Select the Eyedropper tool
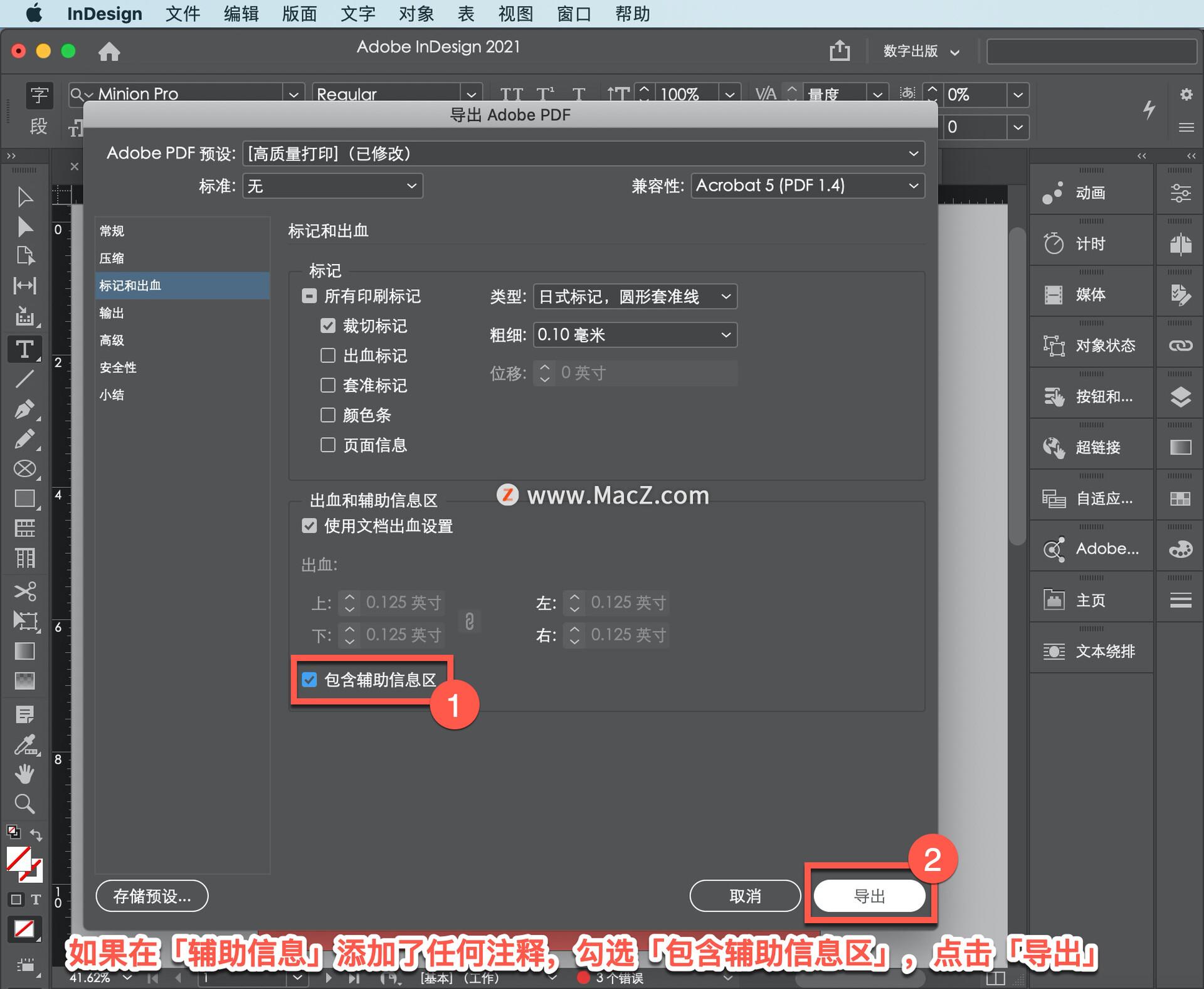Viewport: 1204px width, 989px height. (24, 744)
